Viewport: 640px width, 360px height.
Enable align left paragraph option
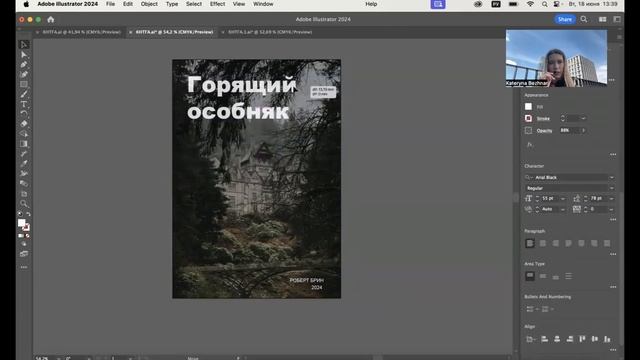(x=530, y=243)
